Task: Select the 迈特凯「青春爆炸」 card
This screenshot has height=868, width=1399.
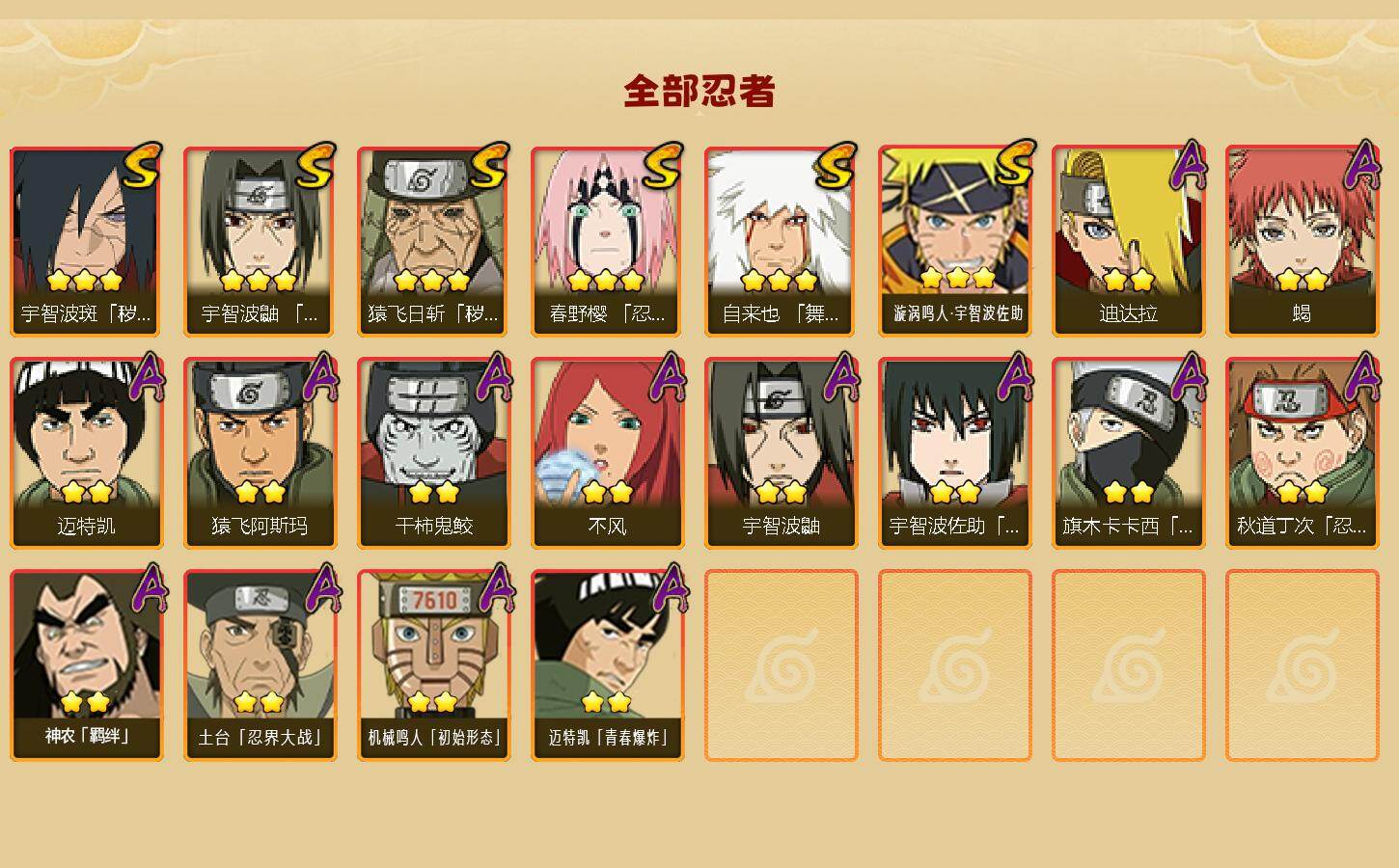Action: [607, 665]
